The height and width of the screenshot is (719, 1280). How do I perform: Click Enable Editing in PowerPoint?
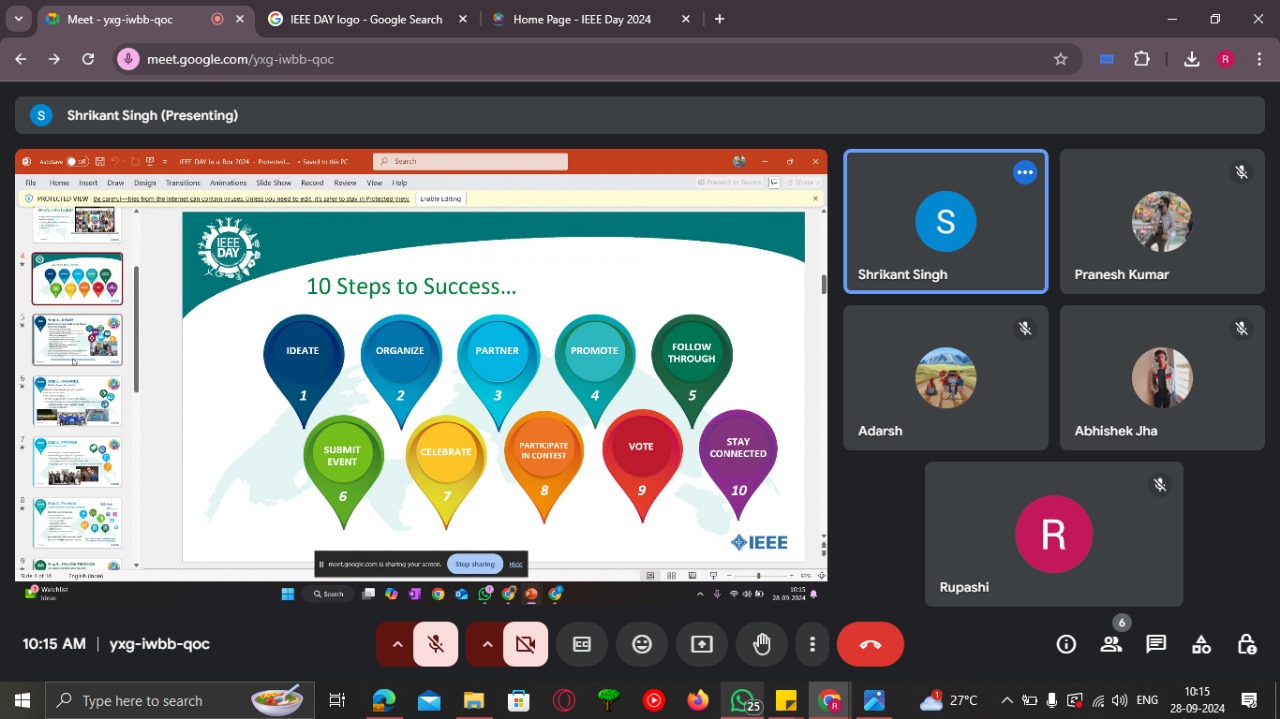(x=440, y=198)
